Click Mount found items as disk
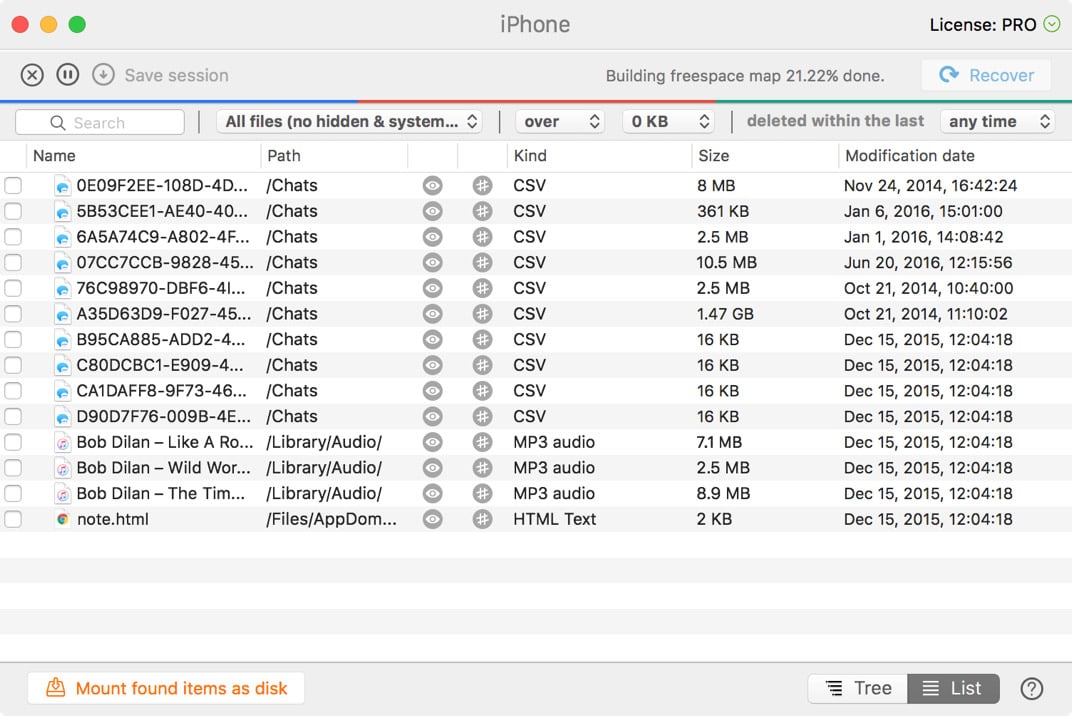Image resolution: width=1072 pixels, height=716 pixels. point(166,689)
